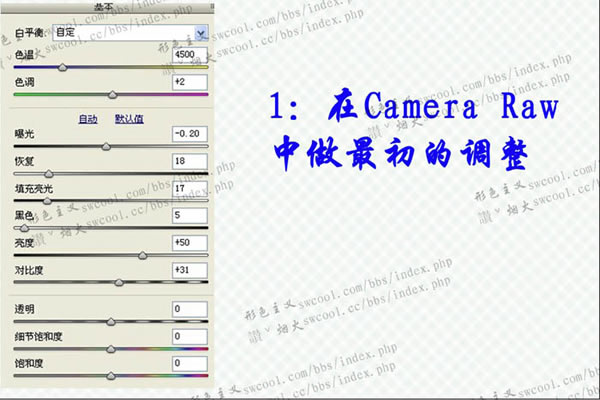Click the 填充亮光 fill light slider handle
The image size is (600, 400).
coord(47,201)
